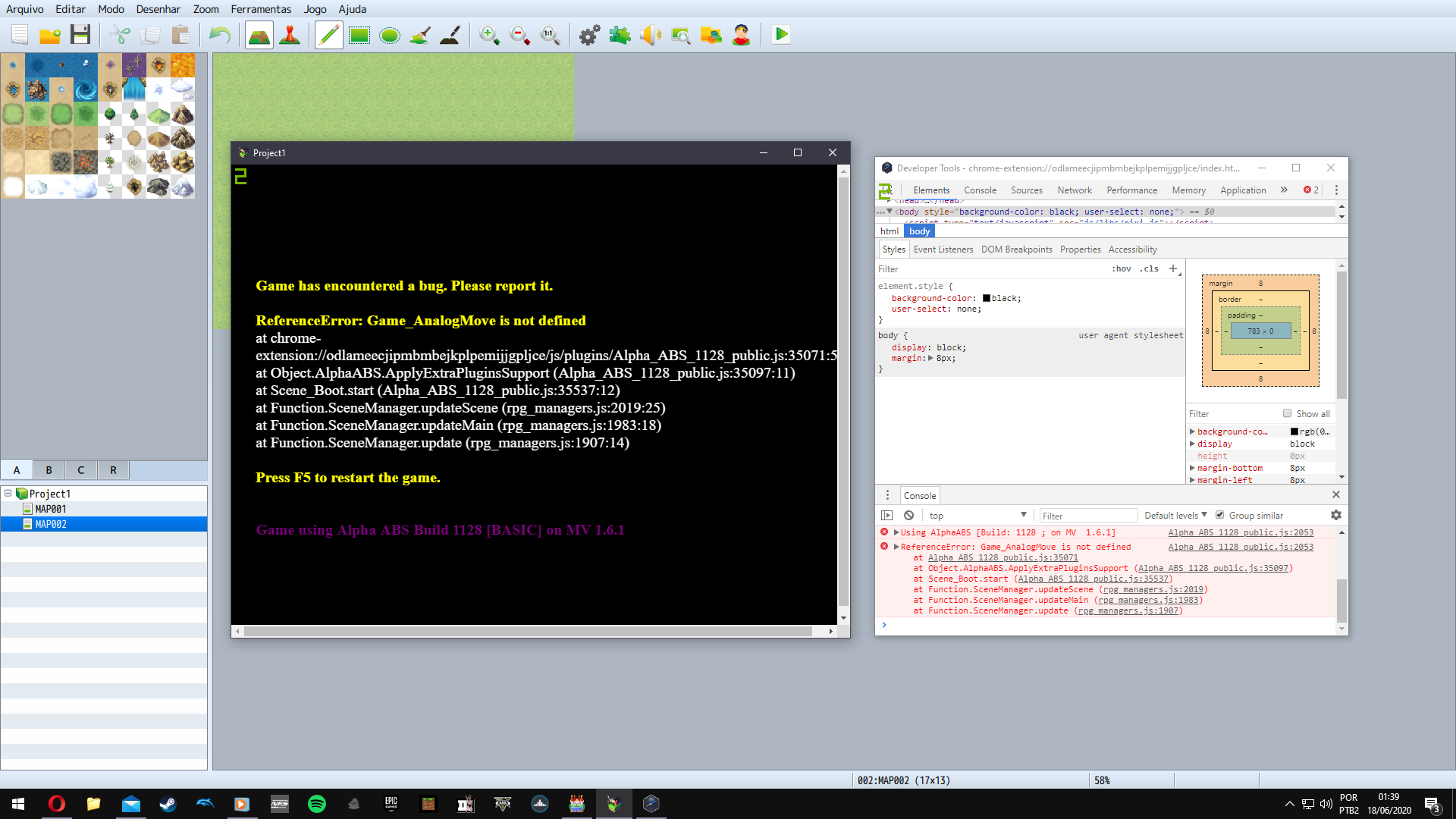Save the project with the floppy icon

tap(80, 35)
